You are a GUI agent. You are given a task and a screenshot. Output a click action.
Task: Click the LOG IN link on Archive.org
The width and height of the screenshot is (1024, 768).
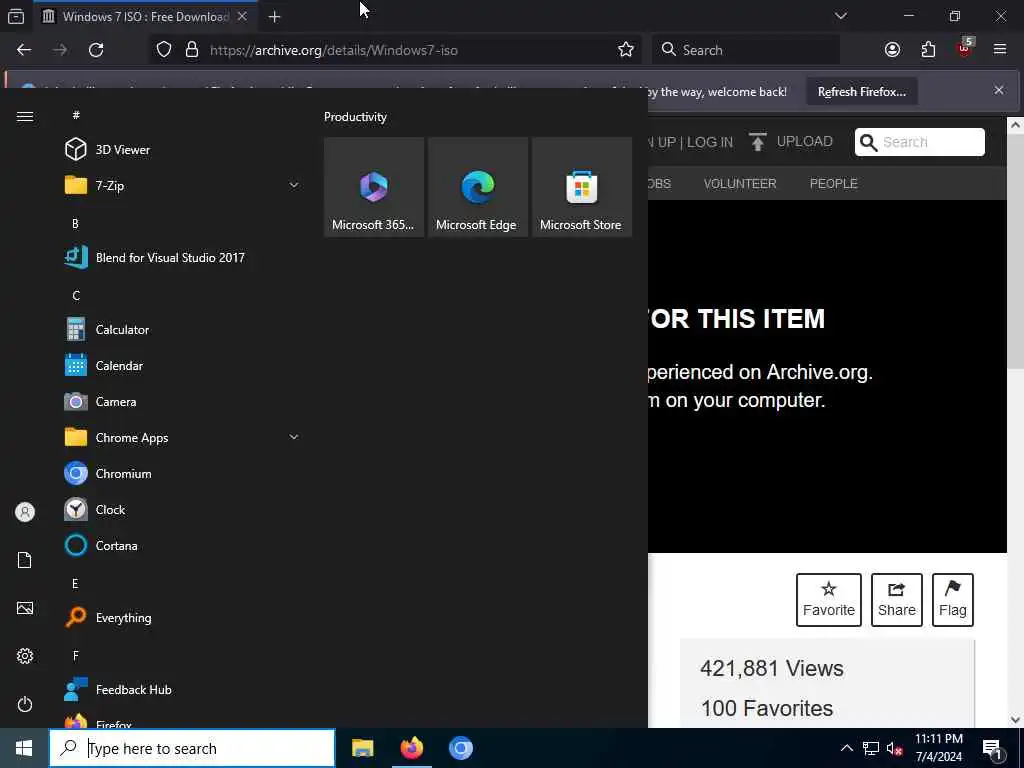[709, 142]
